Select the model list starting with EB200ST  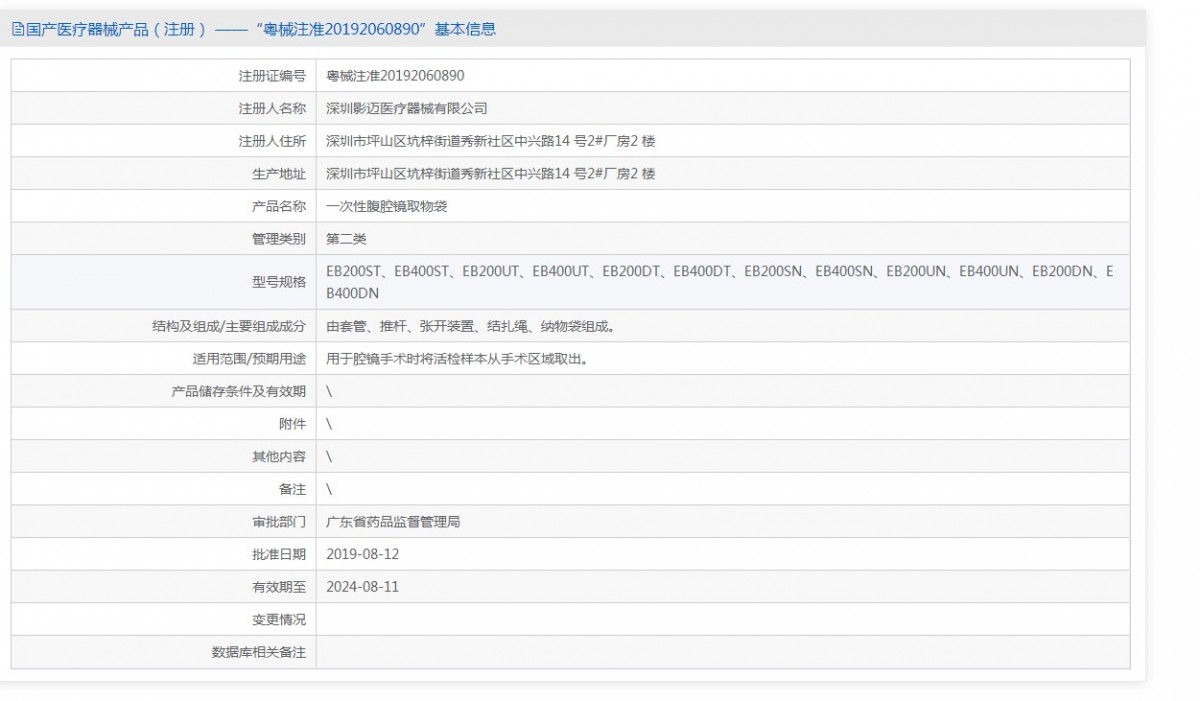click(720, 282)
